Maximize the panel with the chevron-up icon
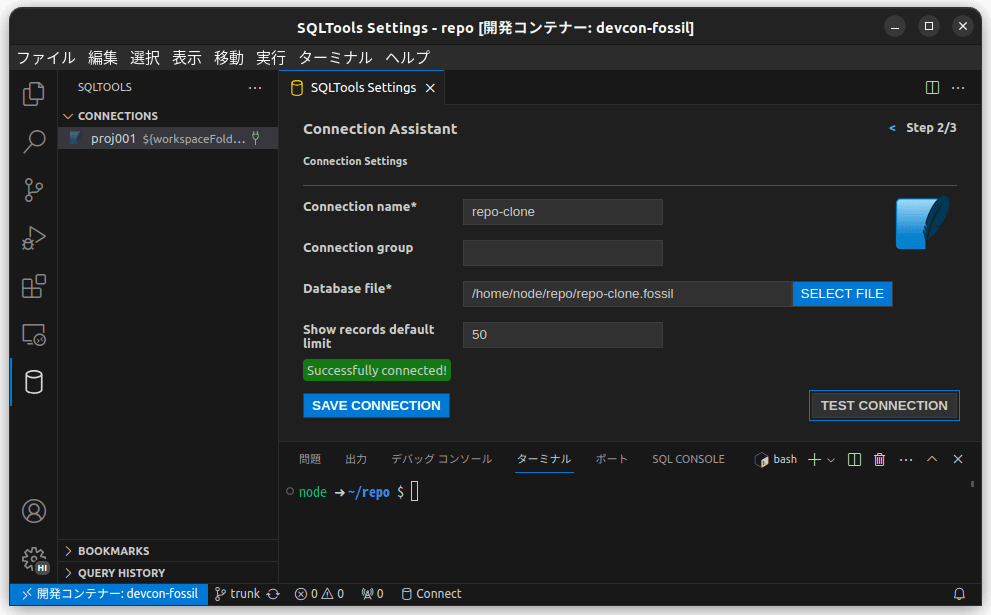Image resolution: width=991 pixels, height=615 pixels. 932,460
